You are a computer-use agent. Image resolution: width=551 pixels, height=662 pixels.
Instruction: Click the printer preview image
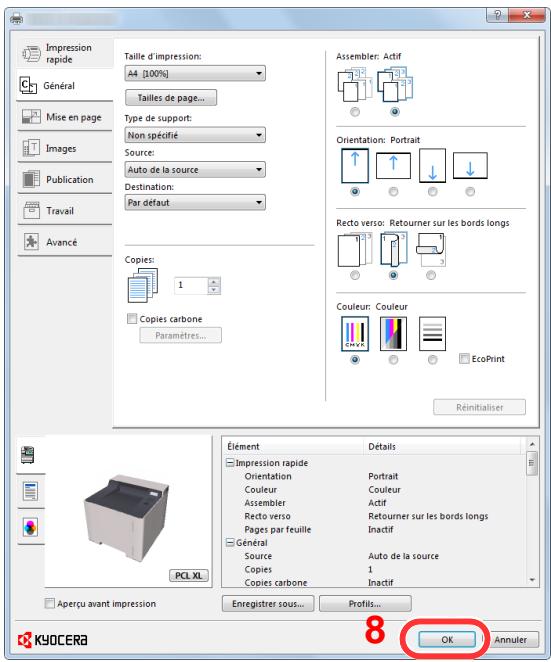128,517
